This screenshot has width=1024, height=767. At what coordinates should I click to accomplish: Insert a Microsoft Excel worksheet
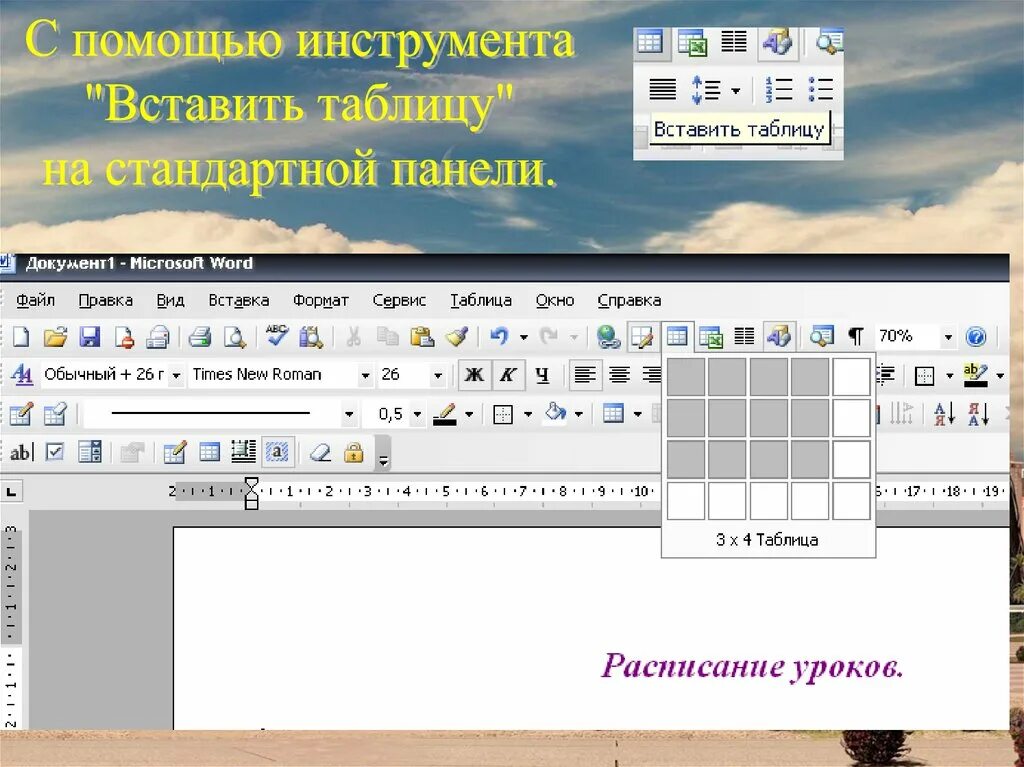(711, 337)
